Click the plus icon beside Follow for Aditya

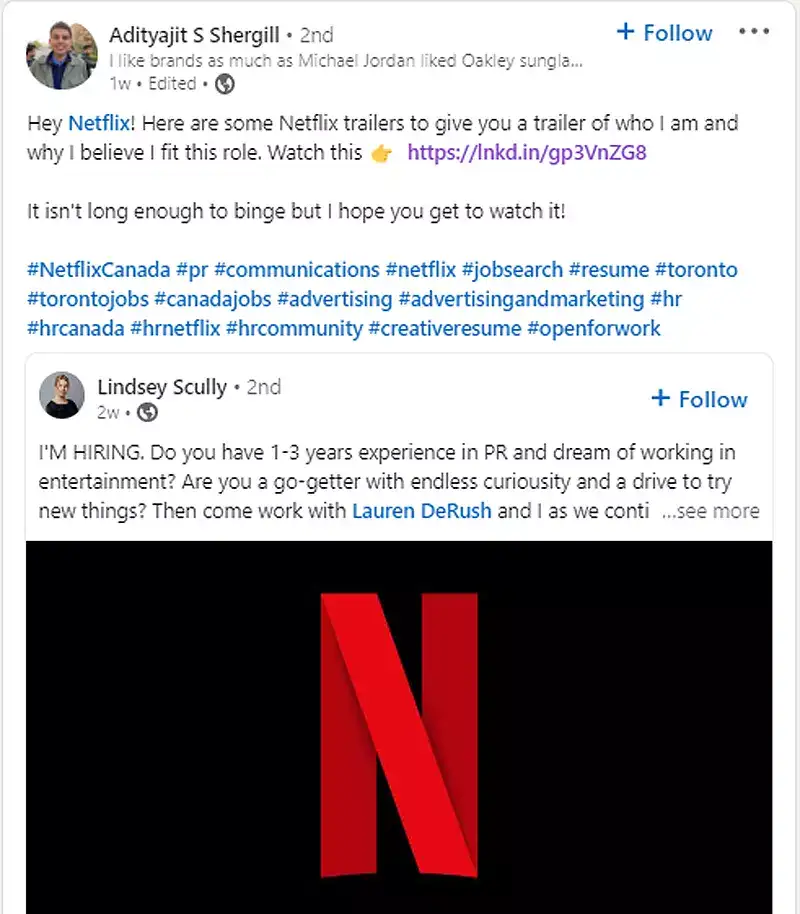coord(626,32)
